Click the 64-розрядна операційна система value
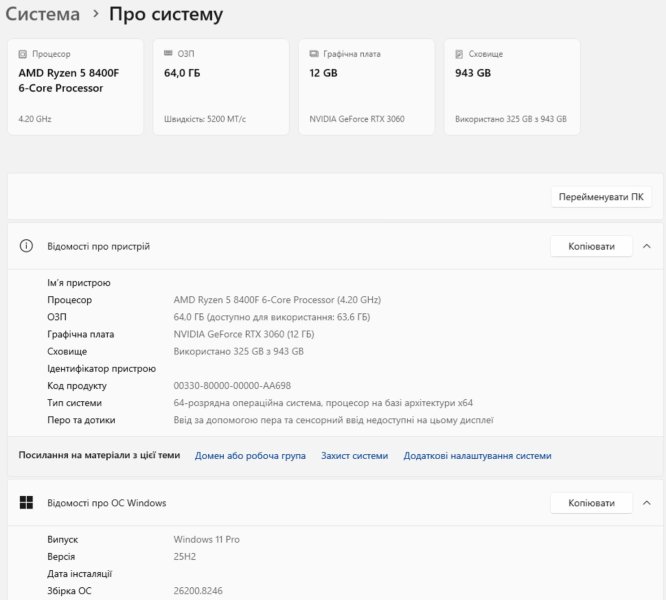This screenshot has width=666, height=600. 323,403
